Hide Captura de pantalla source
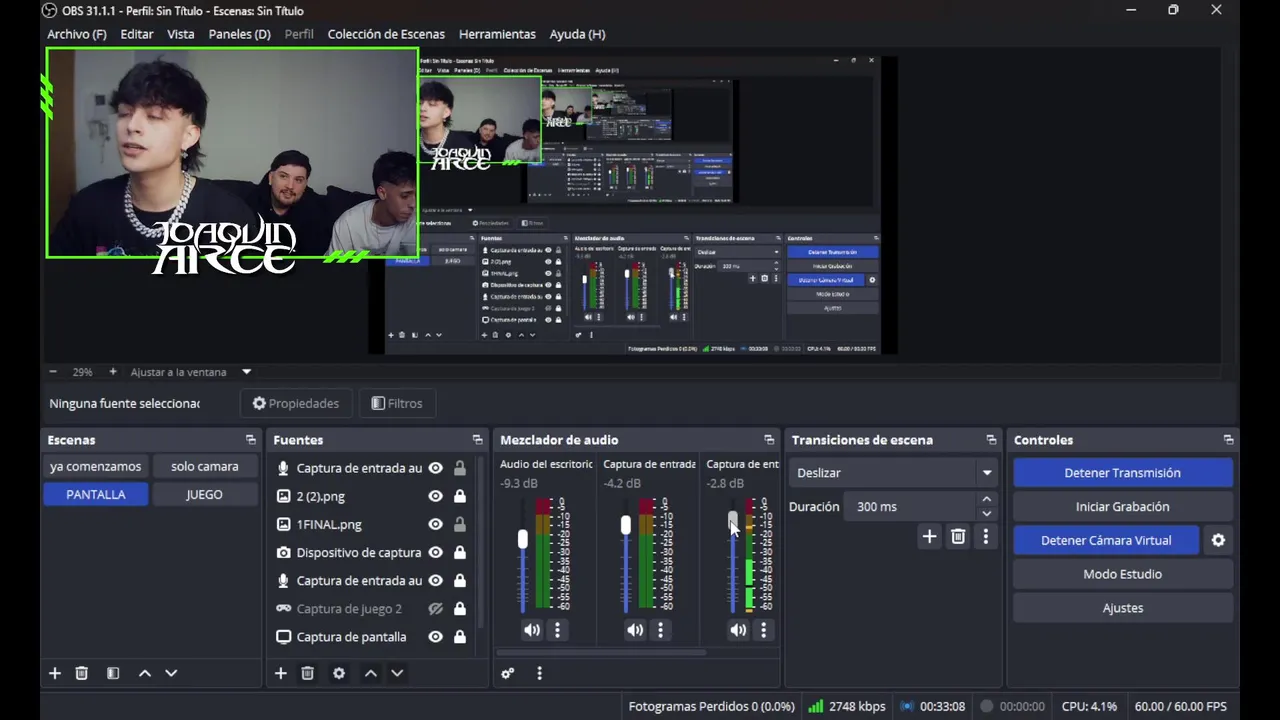This screenshot has width=1280, height=720. coord(436,636)
